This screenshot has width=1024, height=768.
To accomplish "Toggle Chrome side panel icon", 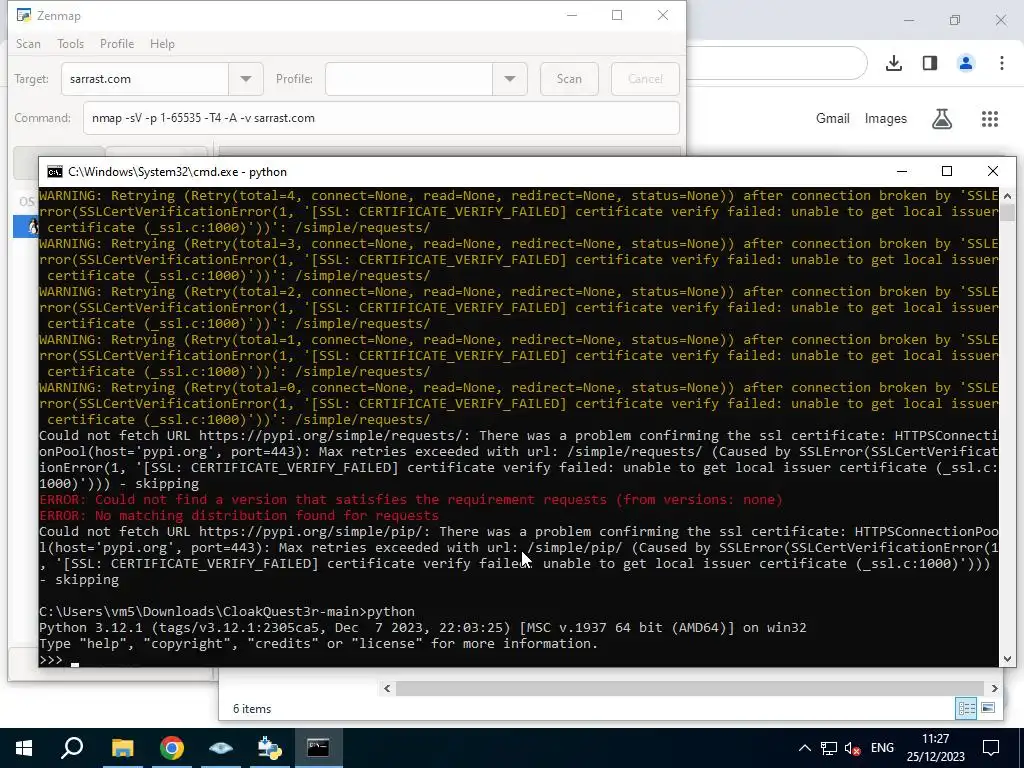I will pyautogui.click(x=930, y=63).
